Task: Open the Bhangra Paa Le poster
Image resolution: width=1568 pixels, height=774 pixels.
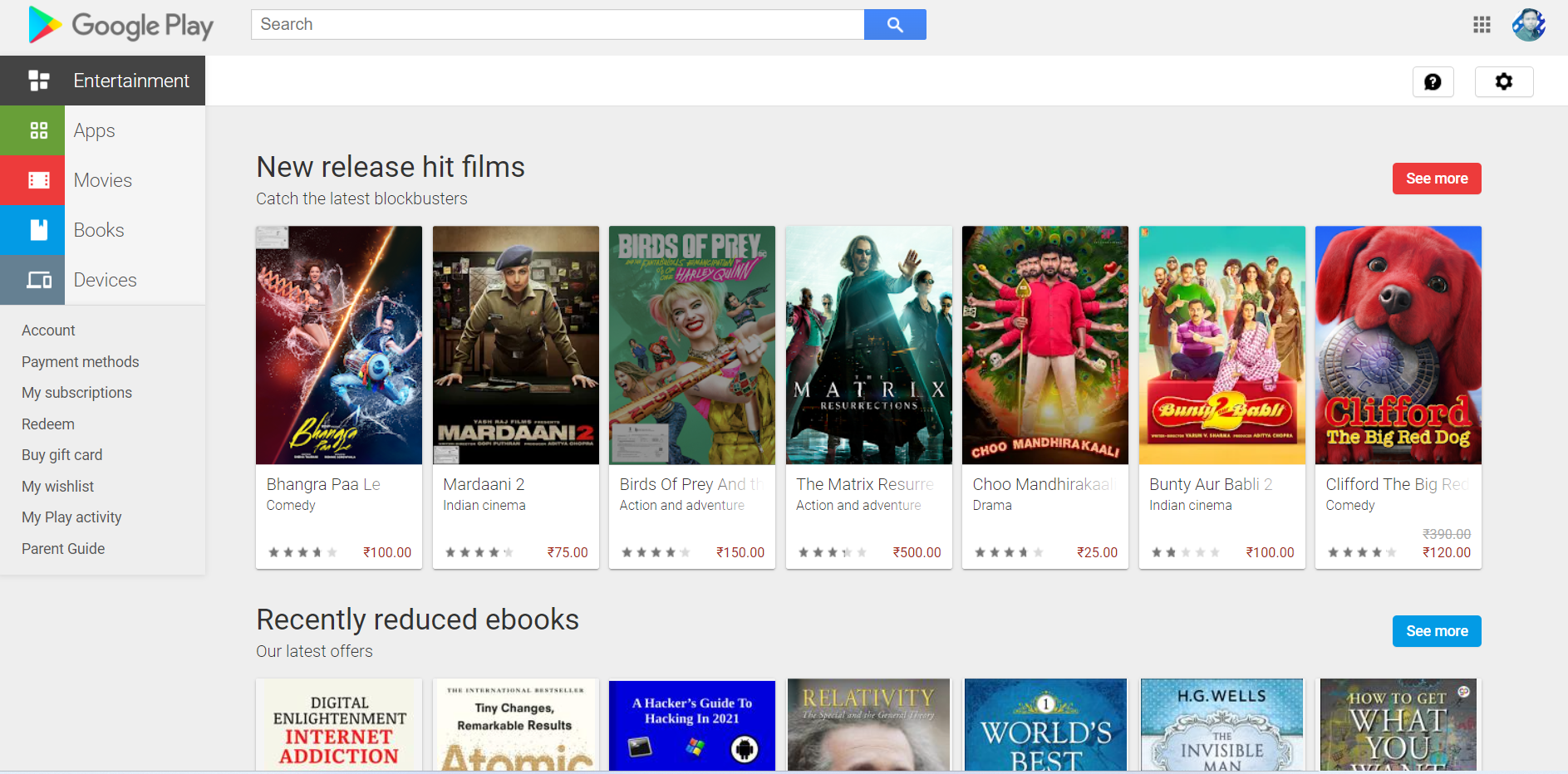Action: [339, 345]
